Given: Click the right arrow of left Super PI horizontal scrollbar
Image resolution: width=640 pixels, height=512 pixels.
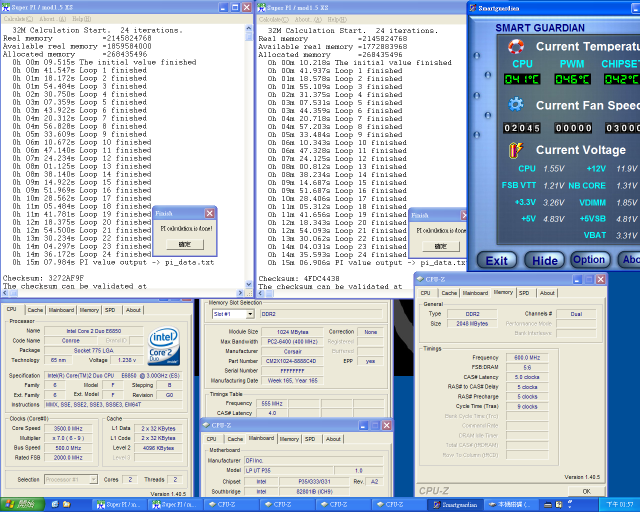Looking at the screenshot, I should point(240,293).
